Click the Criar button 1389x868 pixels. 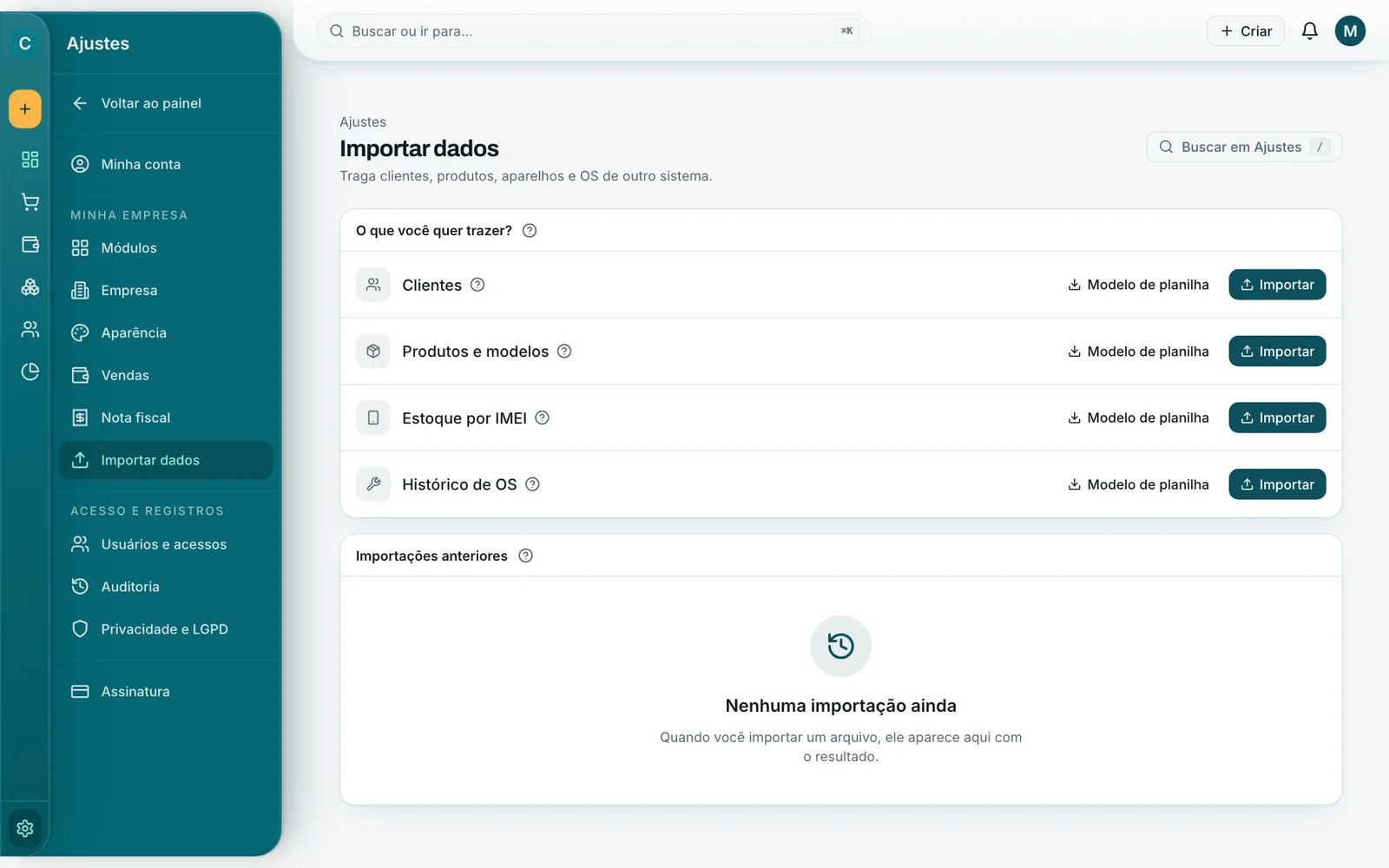1246,31
